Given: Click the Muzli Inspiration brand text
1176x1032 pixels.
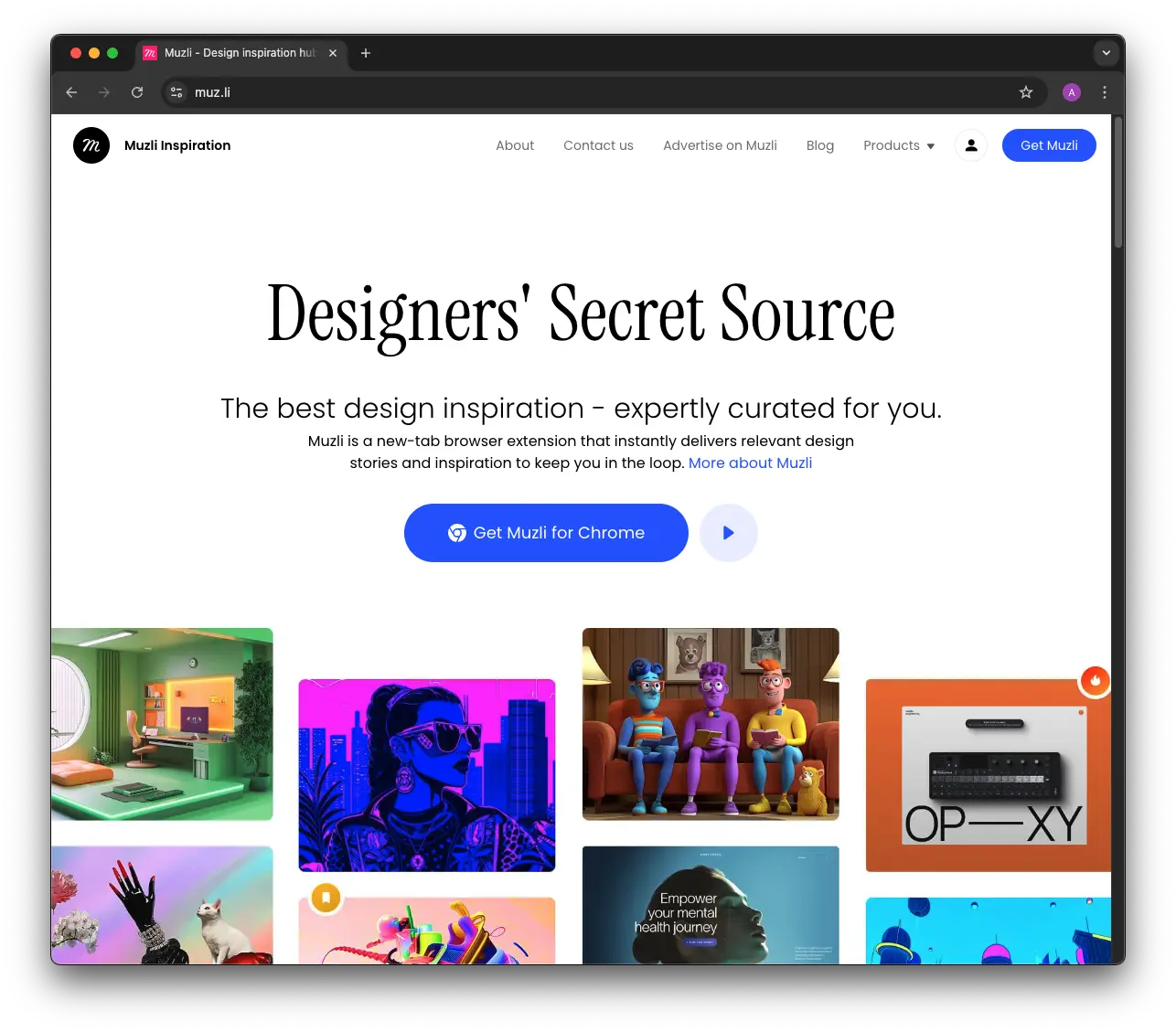Looking at the screenshot, I should [177, 145].
